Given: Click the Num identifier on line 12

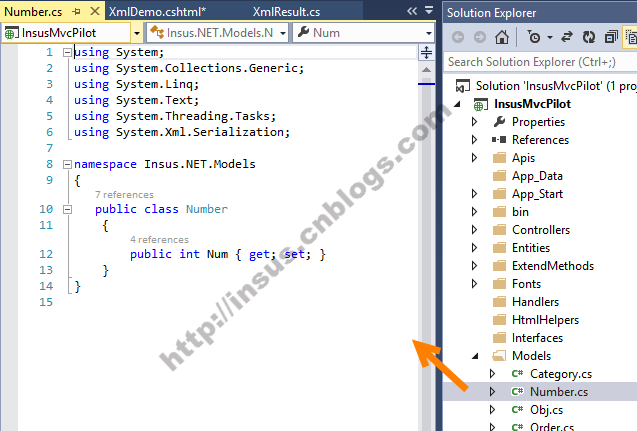Looking at the screenshot, I should click(x=217, y=254).
